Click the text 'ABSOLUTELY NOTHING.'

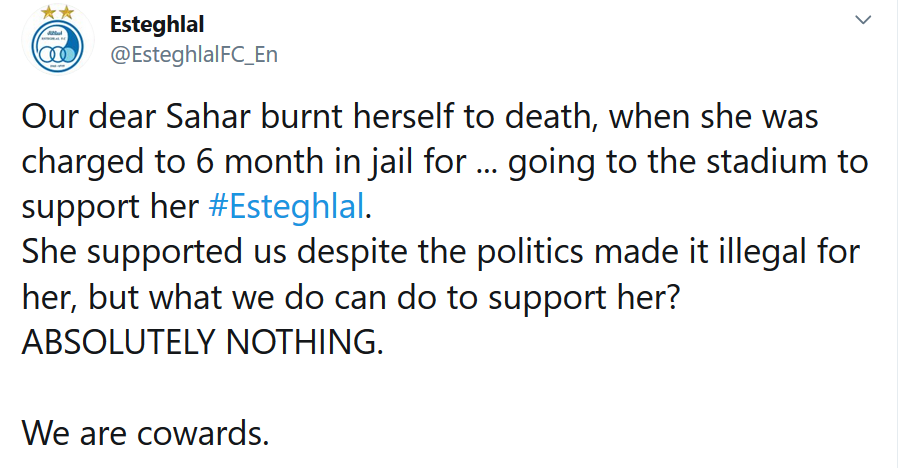tap(202, 342)
